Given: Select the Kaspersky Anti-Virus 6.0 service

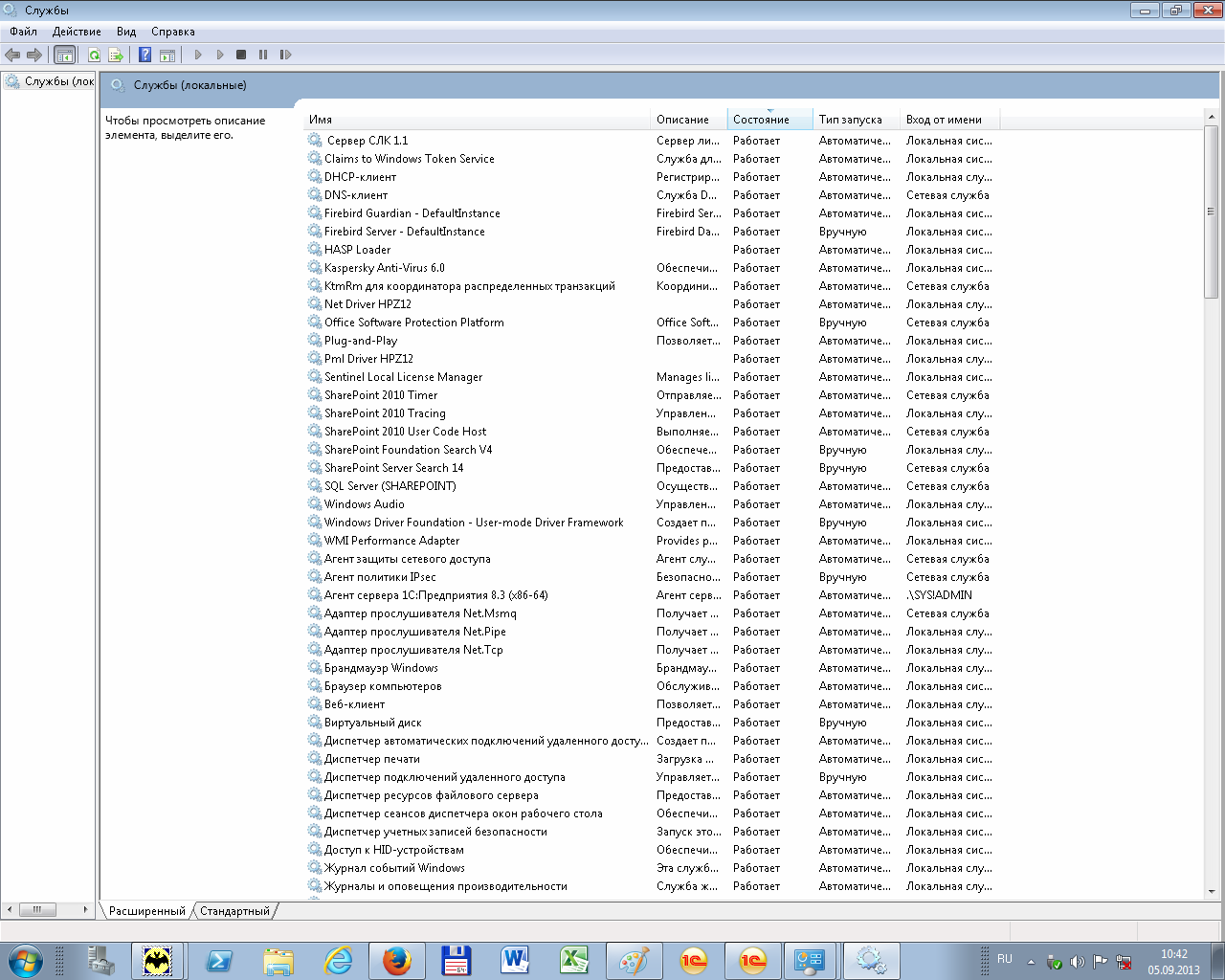Looking at the screenshot, I should point(384,268).
